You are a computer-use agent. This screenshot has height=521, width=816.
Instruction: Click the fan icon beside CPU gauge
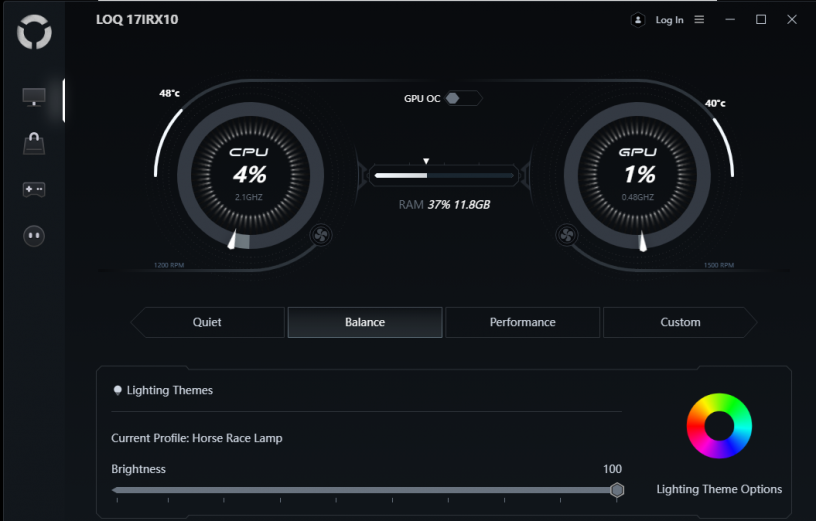tap(322, 236)
